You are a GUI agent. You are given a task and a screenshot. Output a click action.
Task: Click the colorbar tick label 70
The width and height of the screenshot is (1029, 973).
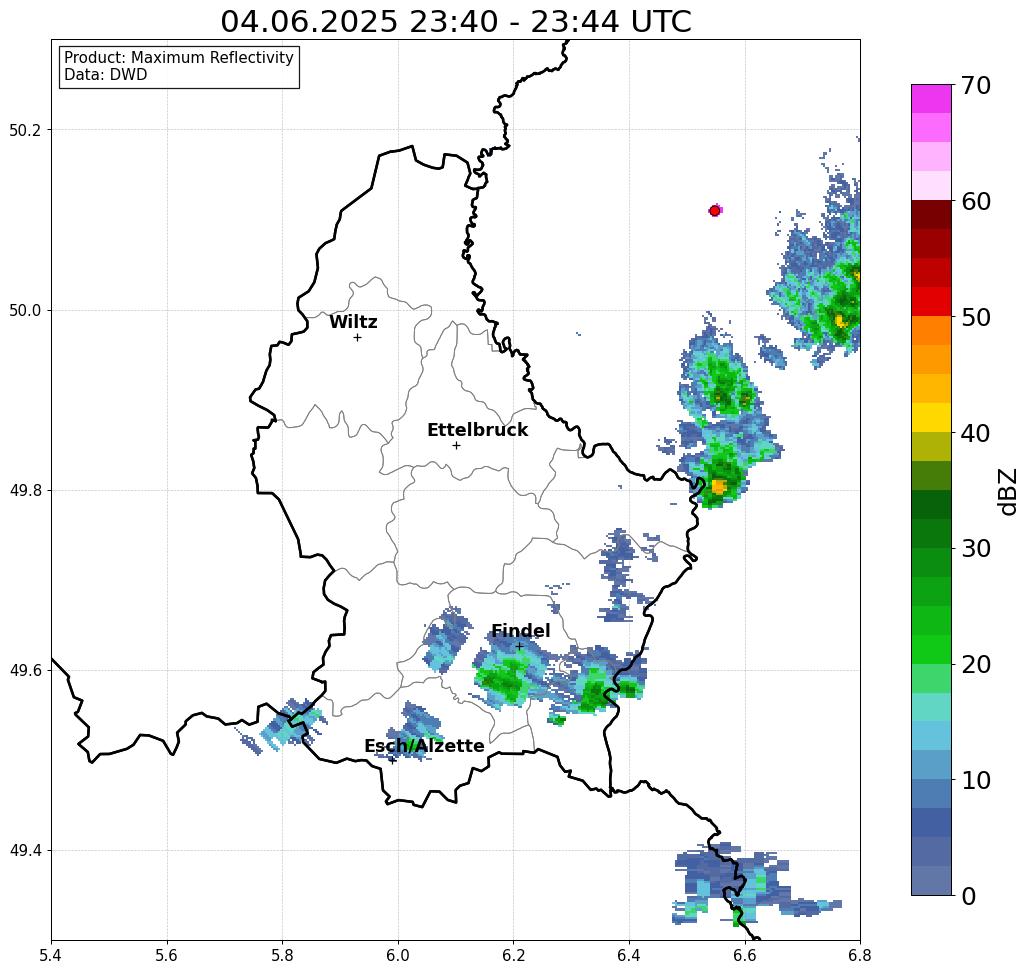(x=975, y=85)
